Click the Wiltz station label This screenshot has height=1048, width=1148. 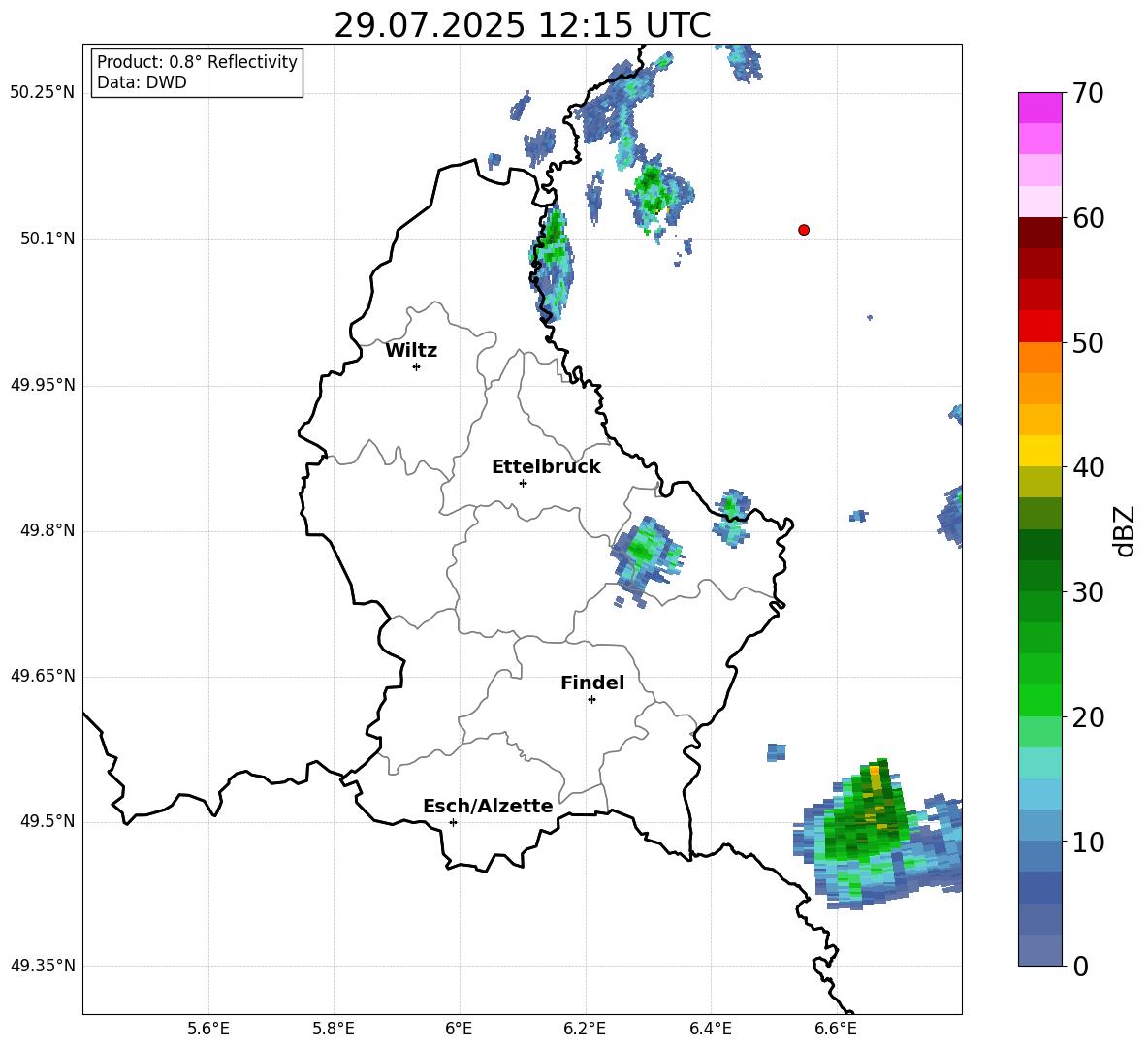[411, 351]
